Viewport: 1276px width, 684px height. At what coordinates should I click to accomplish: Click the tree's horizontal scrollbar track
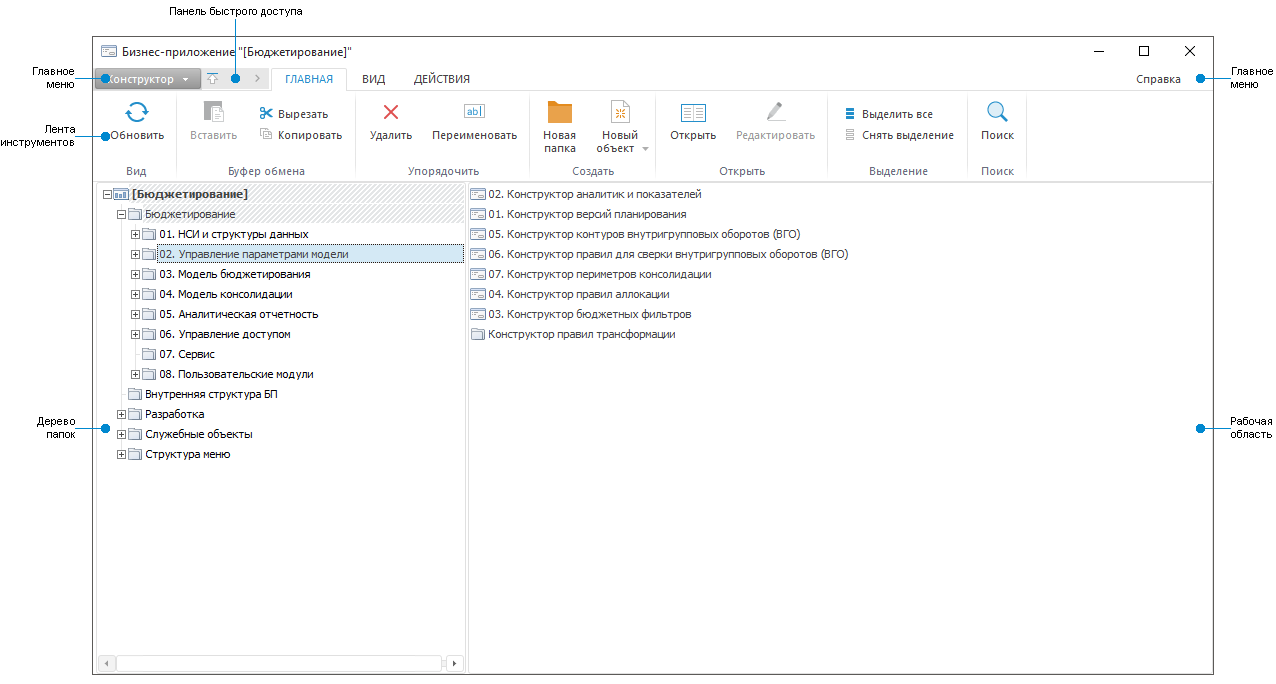[280, 663]
